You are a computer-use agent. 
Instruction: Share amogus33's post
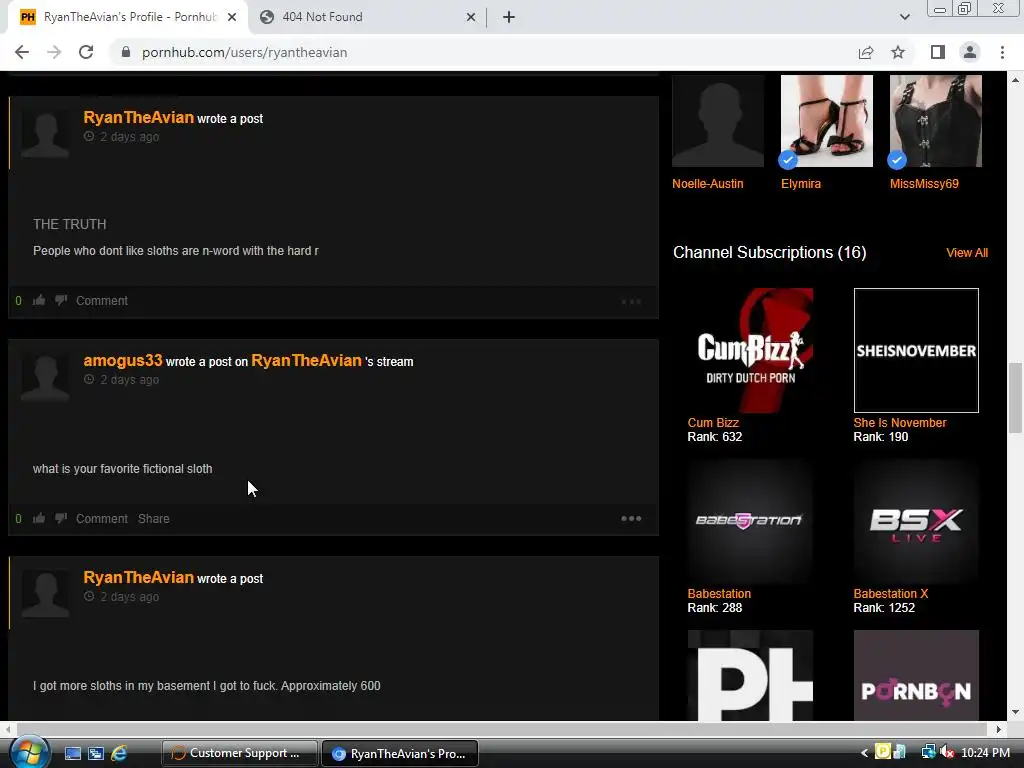click(x=153, y=519)
